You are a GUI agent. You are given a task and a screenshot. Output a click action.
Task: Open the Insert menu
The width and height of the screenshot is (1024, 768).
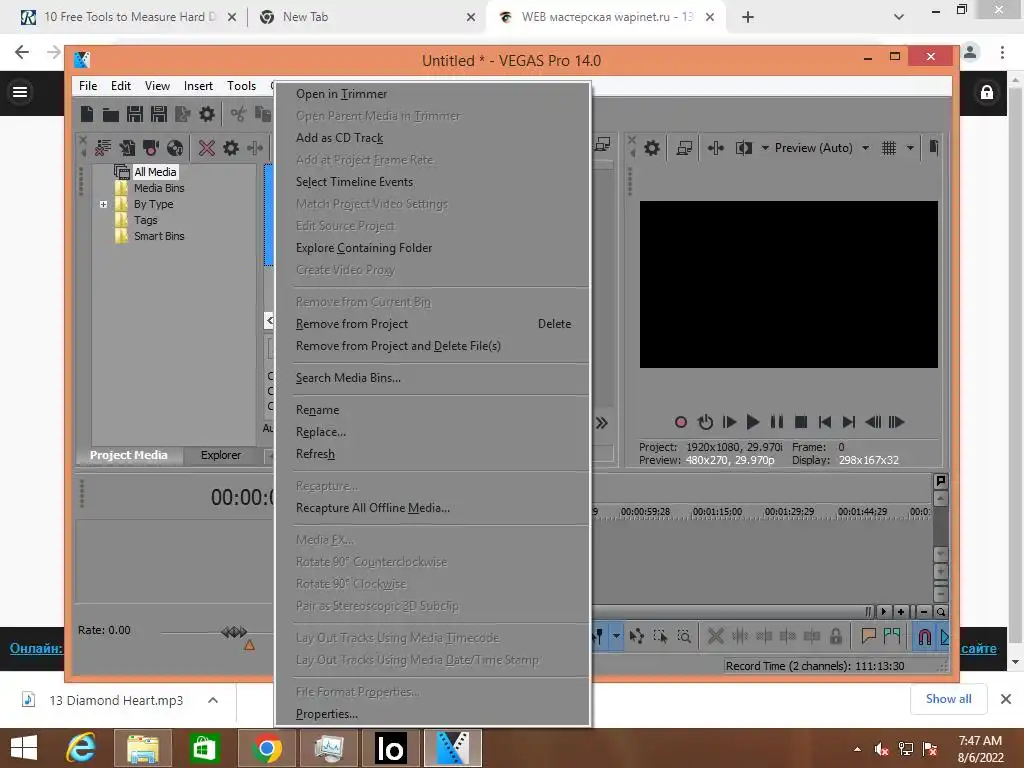coord(198,86)
